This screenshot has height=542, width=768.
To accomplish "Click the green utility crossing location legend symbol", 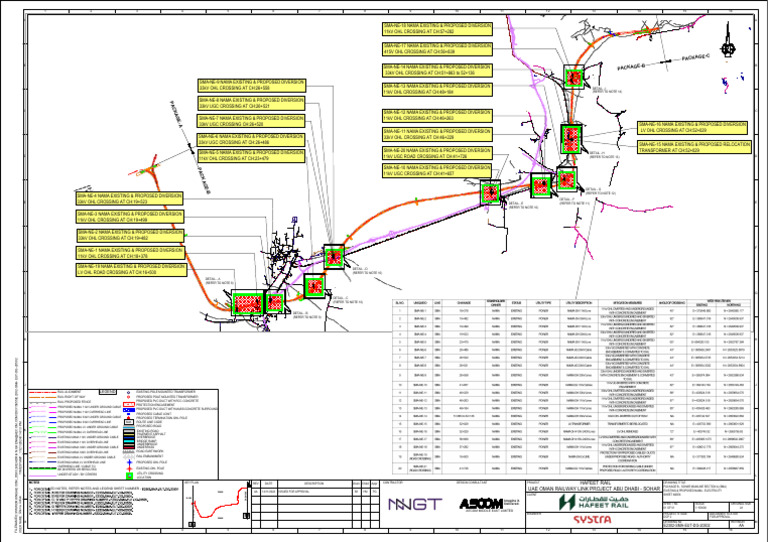I will (x=129, y=475).
